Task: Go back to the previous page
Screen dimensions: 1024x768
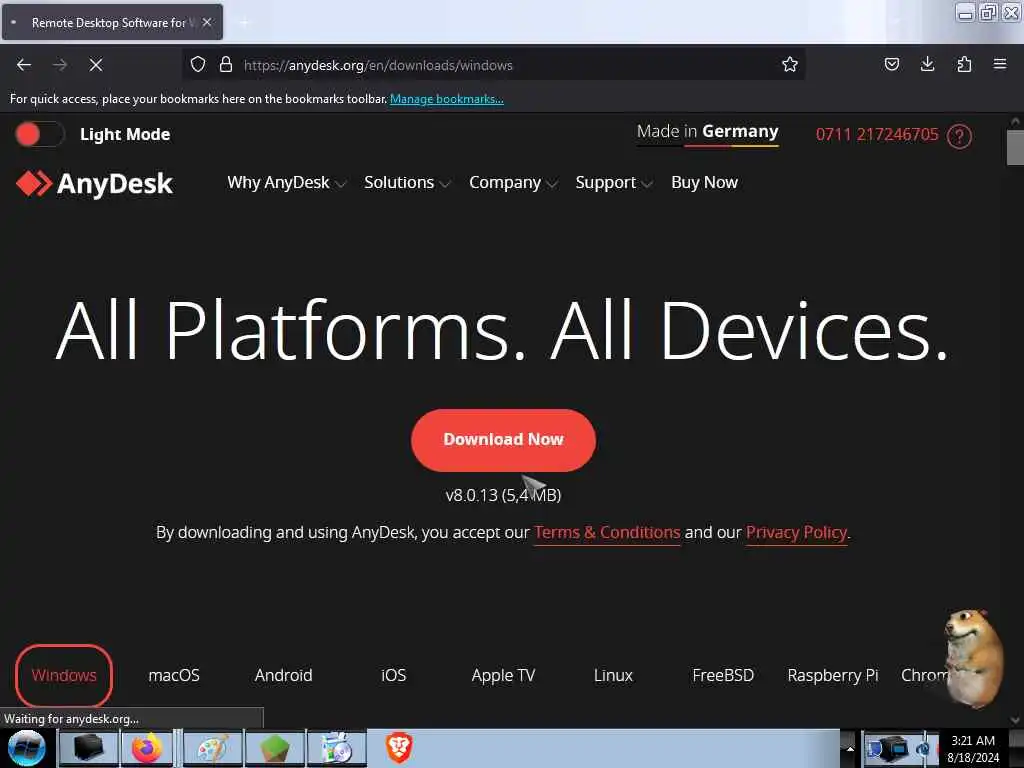Action: click(x=24, y=65)
